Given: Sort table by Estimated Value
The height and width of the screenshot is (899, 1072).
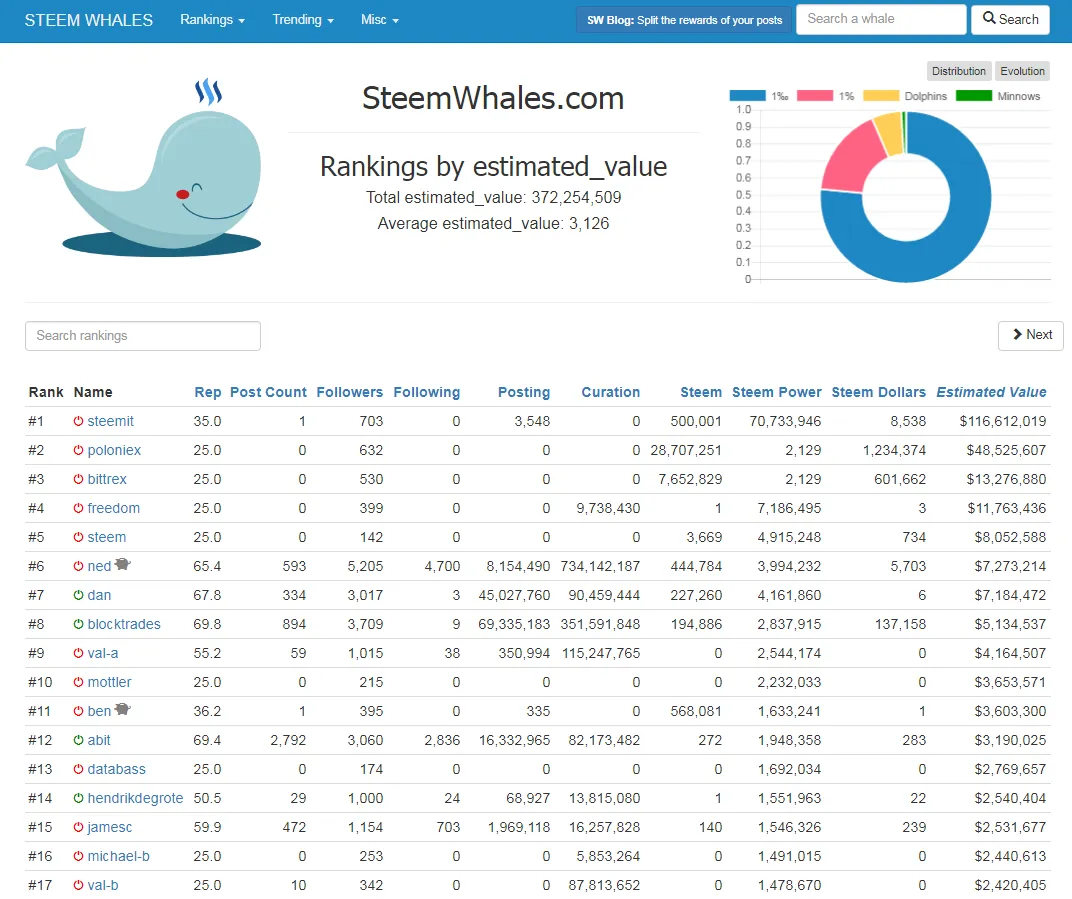Looking at the screenshot, I should coord(991,392).
